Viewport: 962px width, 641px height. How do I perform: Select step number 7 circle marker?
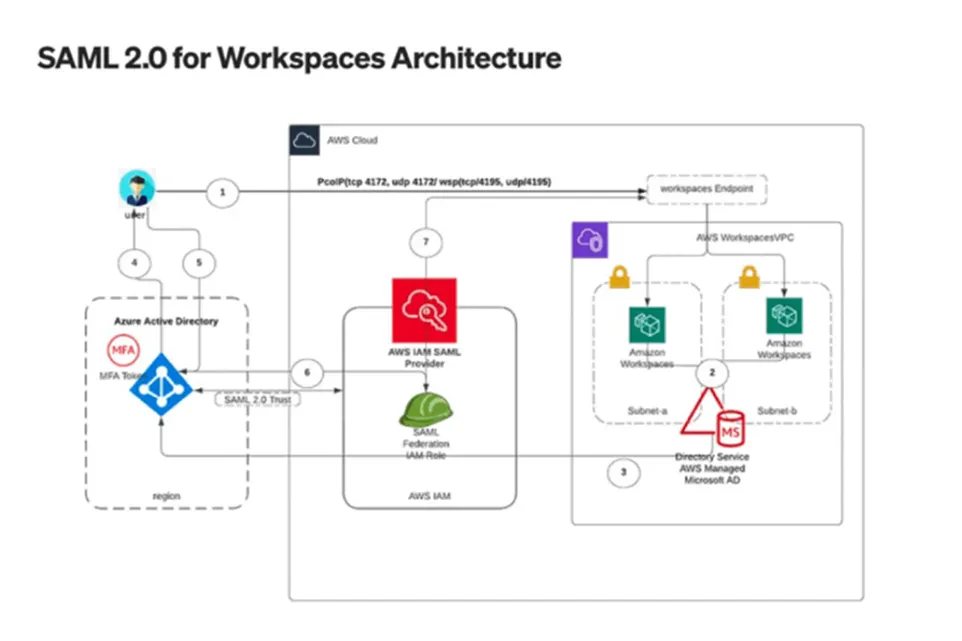[x=425, y=242]
